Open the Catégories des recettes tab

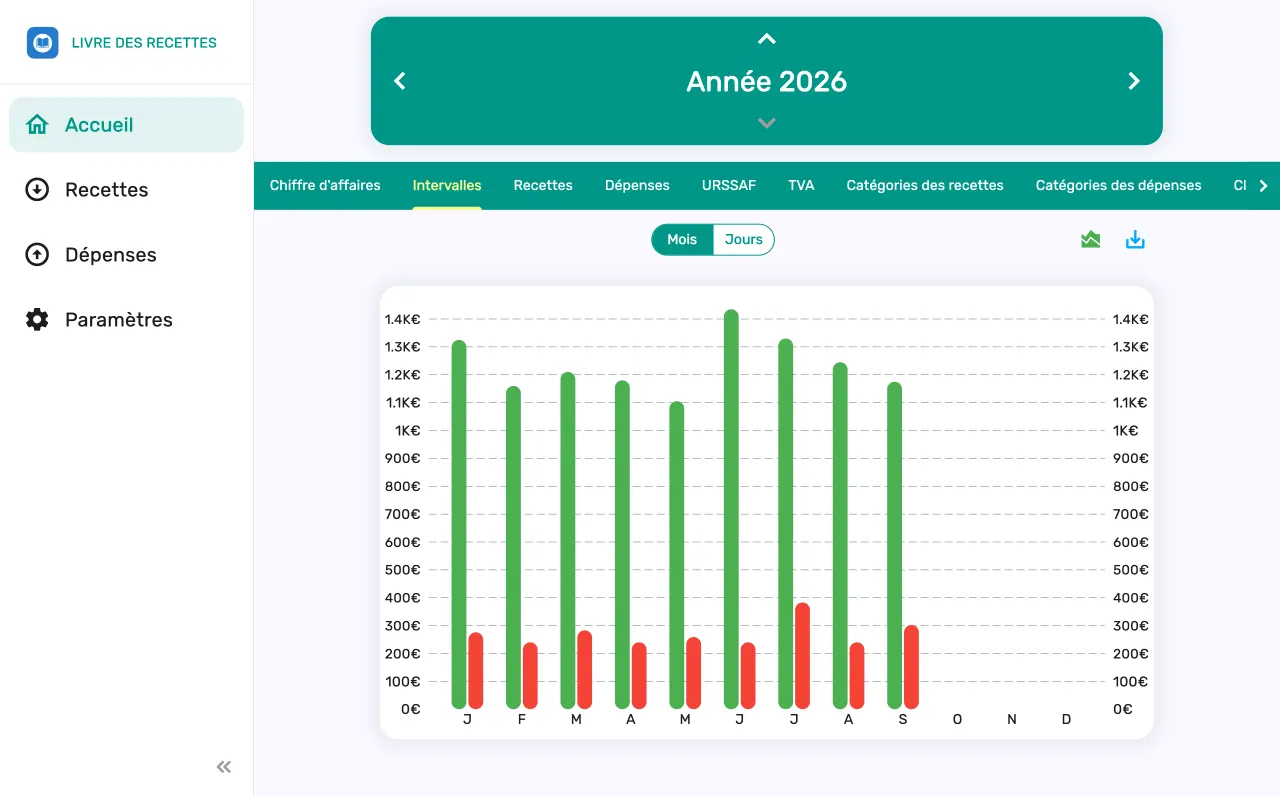(925, 185)
